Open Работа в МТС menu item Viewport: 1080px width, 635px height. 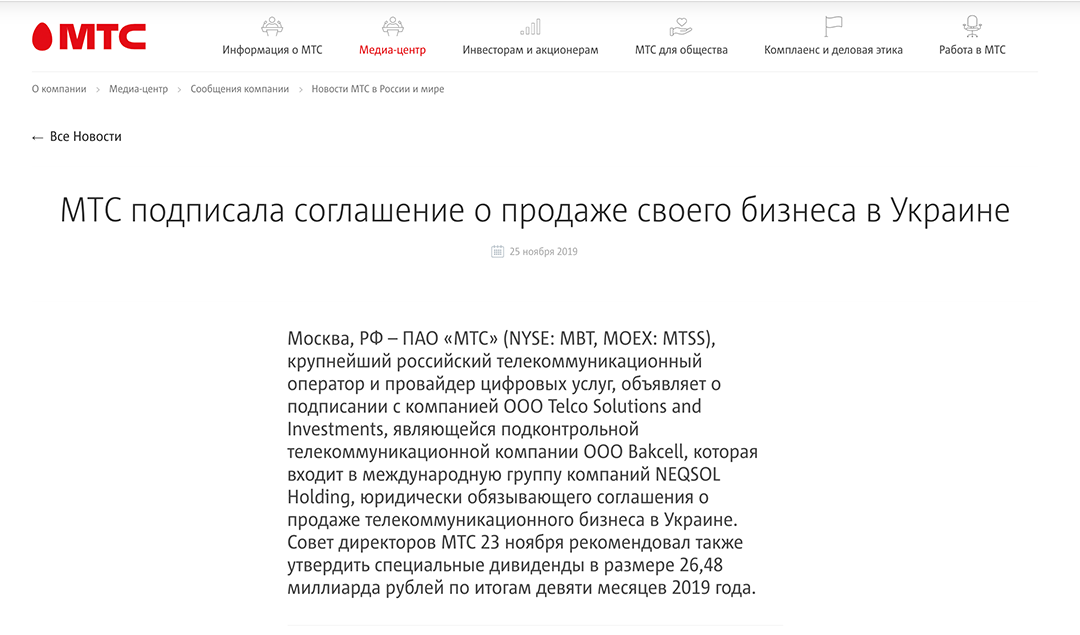[972, 50]
